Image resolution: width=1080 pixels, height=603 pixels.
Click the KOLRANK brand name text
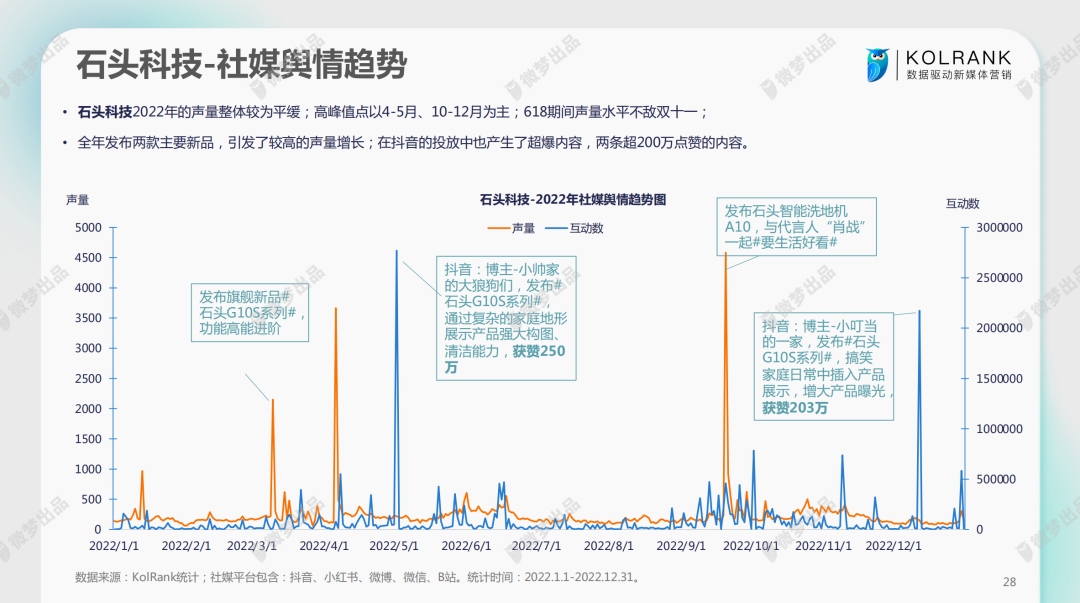958,57
